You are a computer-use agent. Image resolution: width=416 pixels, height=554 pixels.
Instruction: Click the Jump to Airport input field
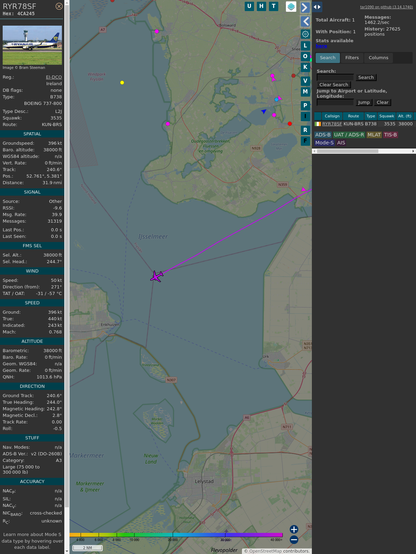pyautogui.click(x=335, y=102)
